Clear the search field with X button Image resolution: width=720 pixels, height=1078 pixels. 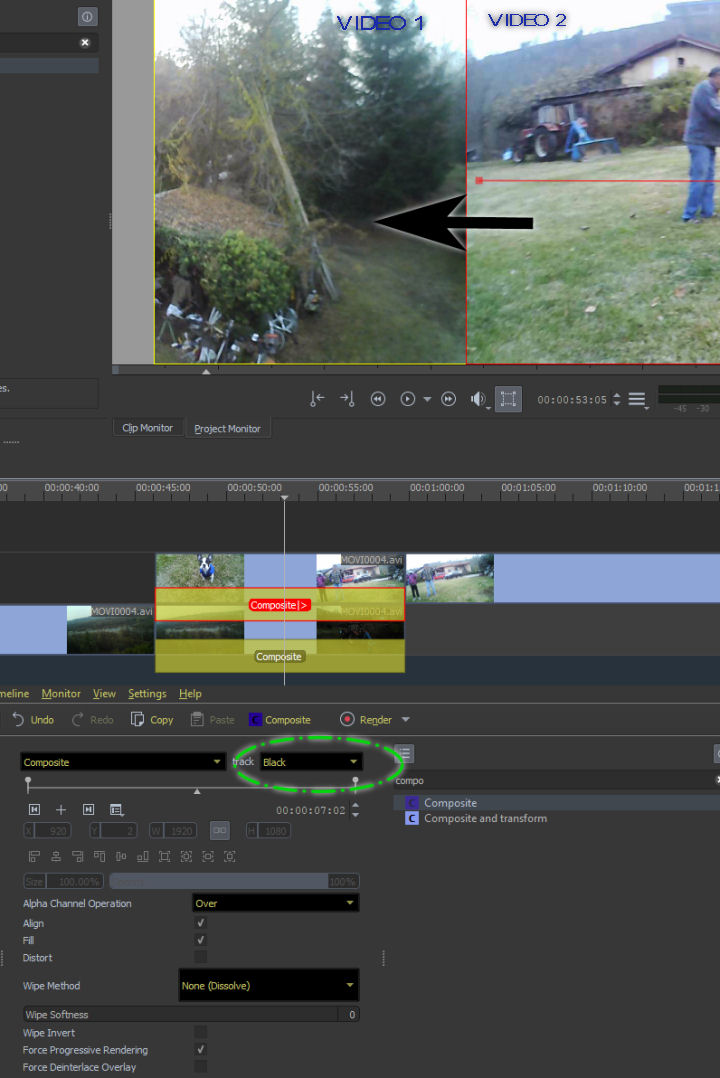click(85, 43)
